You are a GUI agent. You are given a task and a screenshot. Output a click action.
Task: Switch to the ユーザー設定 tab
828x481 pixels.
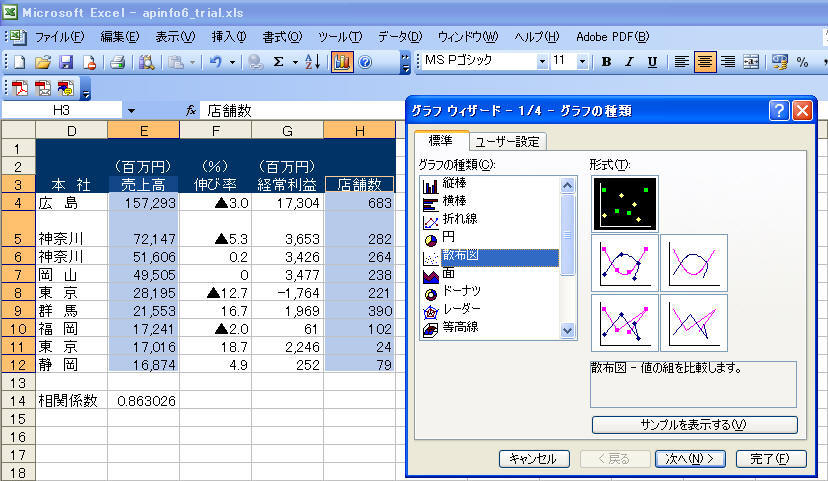tap(509, 141)
